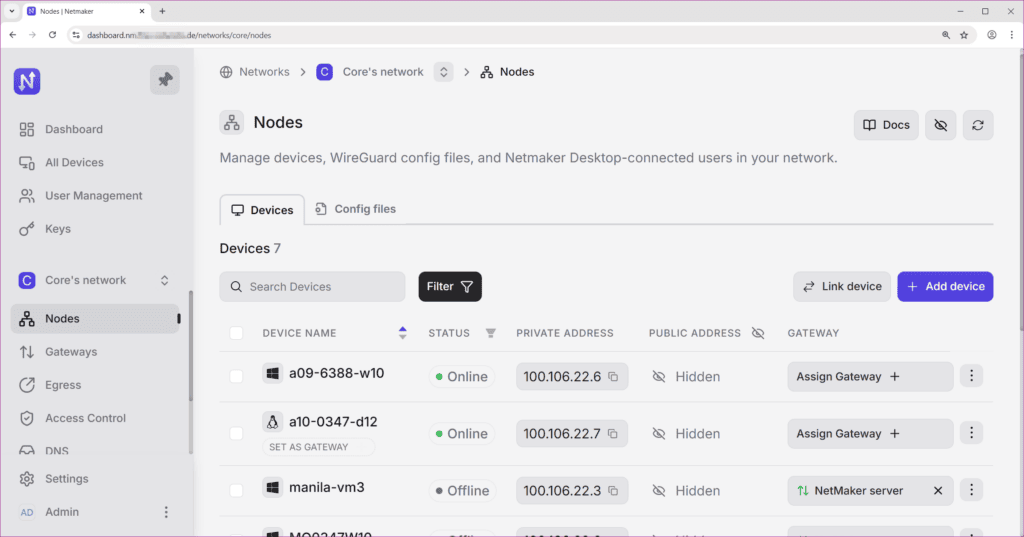The width and height of the screenshot is (1024, 537).
Task: Open a new browser tab
Action: point(163,11)
